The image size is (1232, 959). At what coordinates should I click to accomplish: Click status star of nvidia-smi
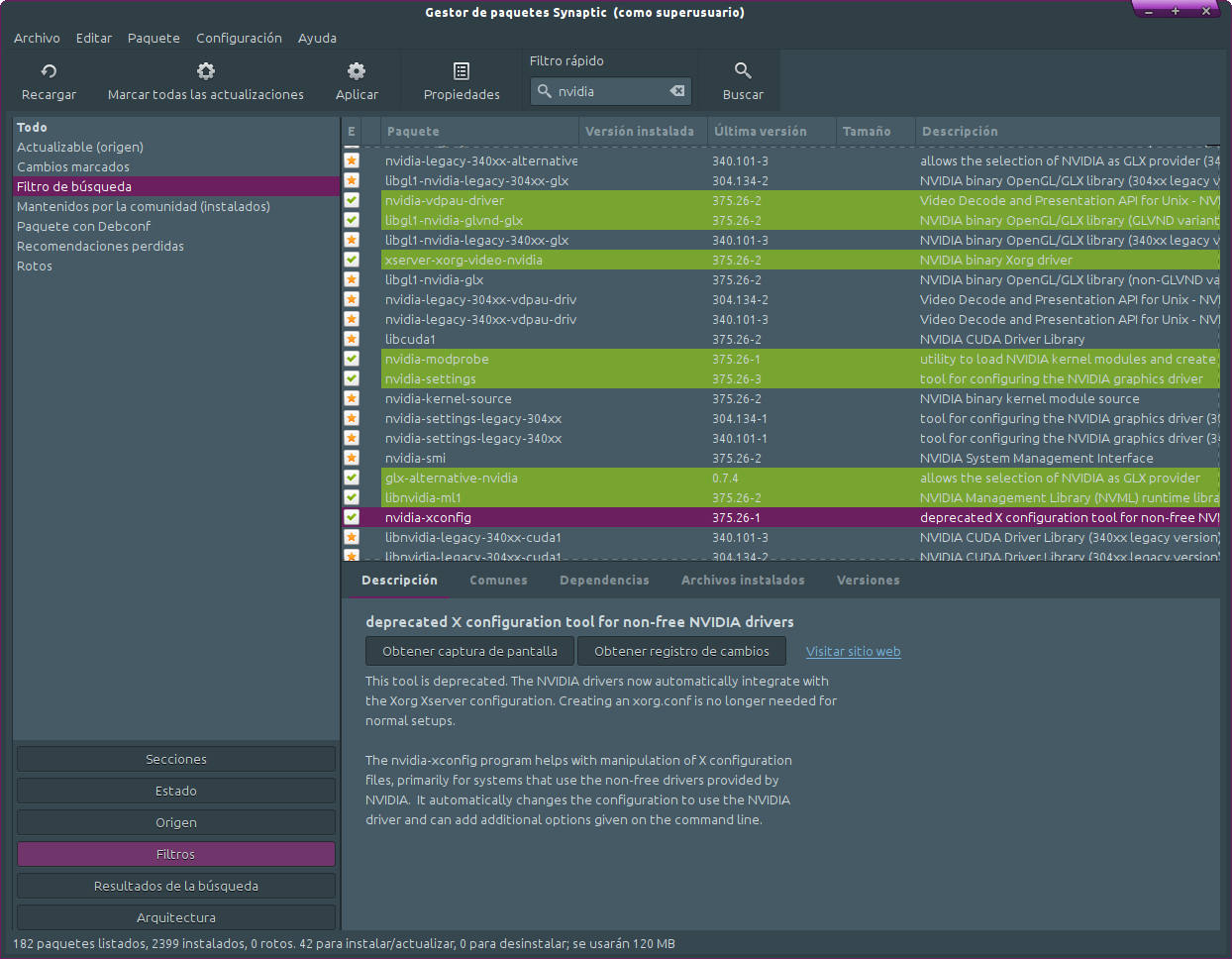pos(352,458)
